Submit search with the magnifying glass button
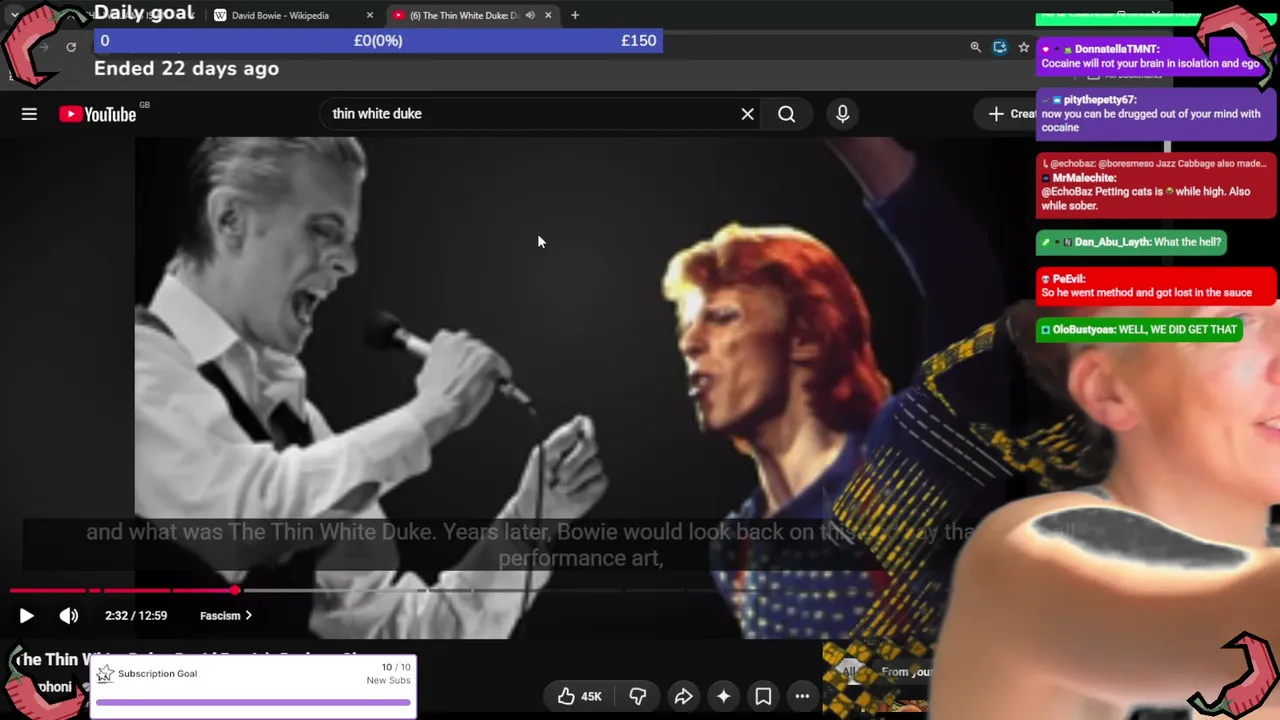This screenshot has width=1280, height=720. coord(787,114)
